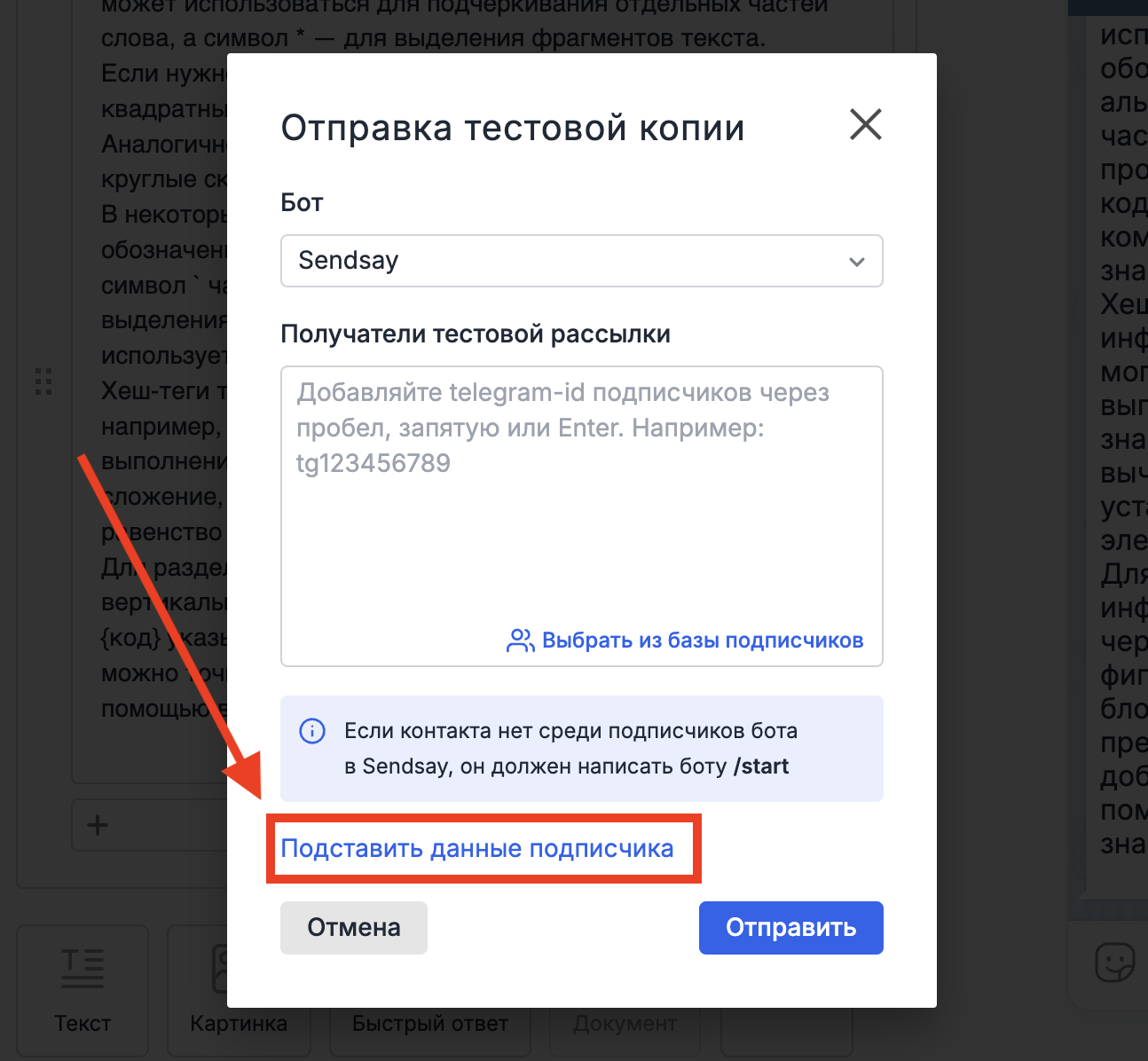The height and width of the screenshot is (1061, 1148).
Task: Click the plus icon to add a block
Action: (97, 825)
